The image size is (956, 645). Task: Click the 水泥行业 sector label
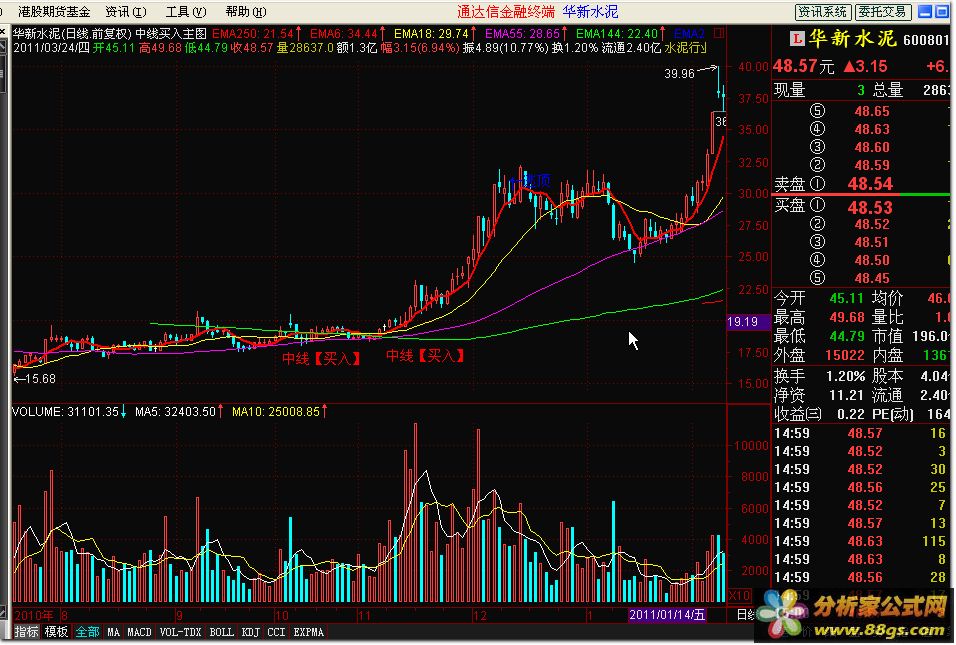click(685, 48)
